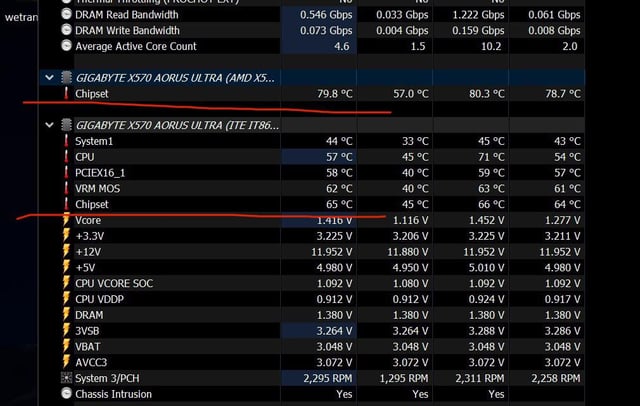Click the highlighted 3.264 V 3VSB value
Viewport: 640px width, 406px height.
334,331
